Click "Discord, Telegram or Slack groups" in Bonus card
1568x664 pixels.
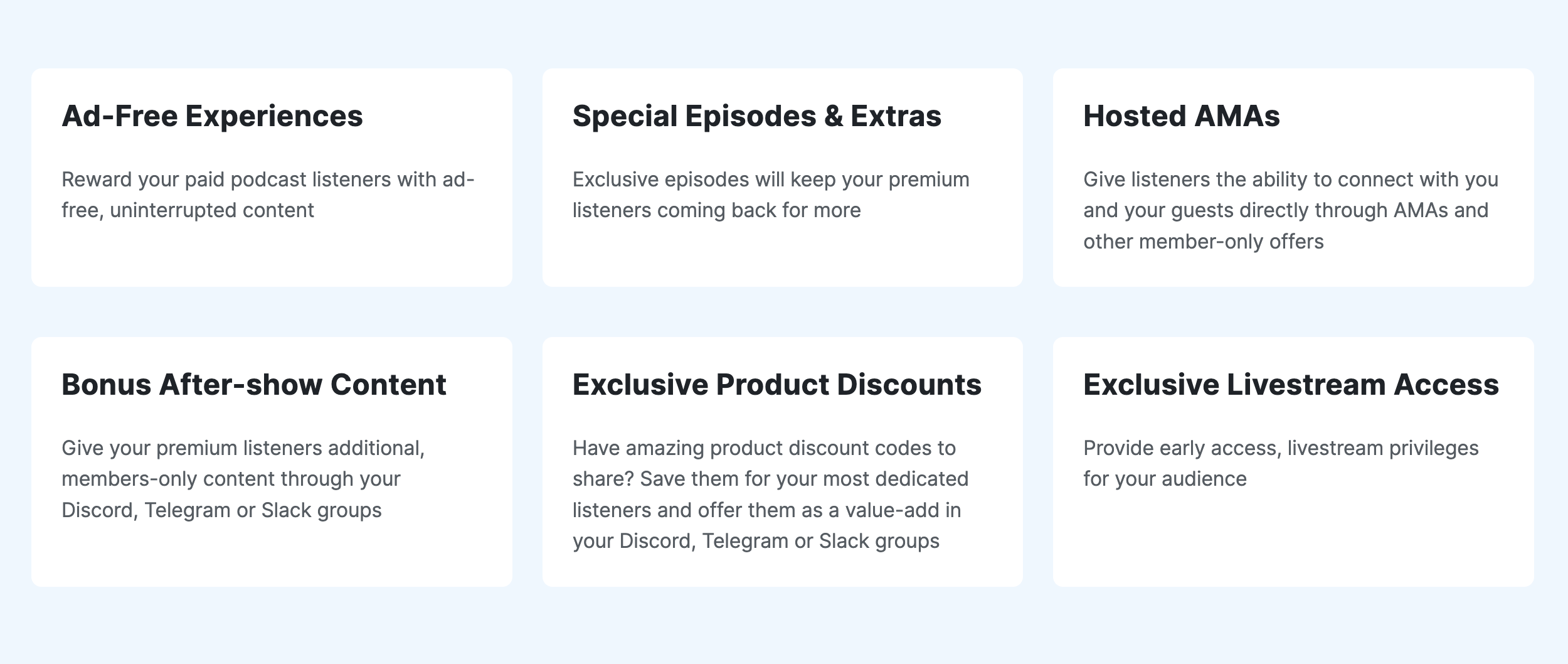pos(221,510)
